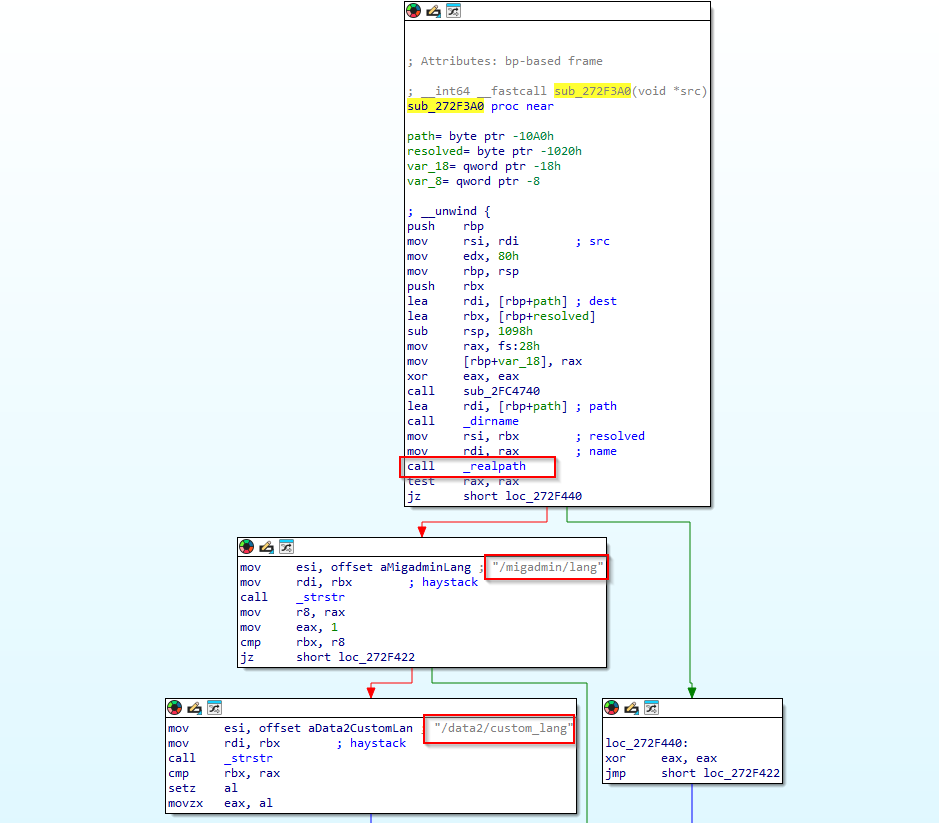Click group icon on loc_272F440 block
The image size is (939, 823).
pyautogui.click(x=651, y=708)
